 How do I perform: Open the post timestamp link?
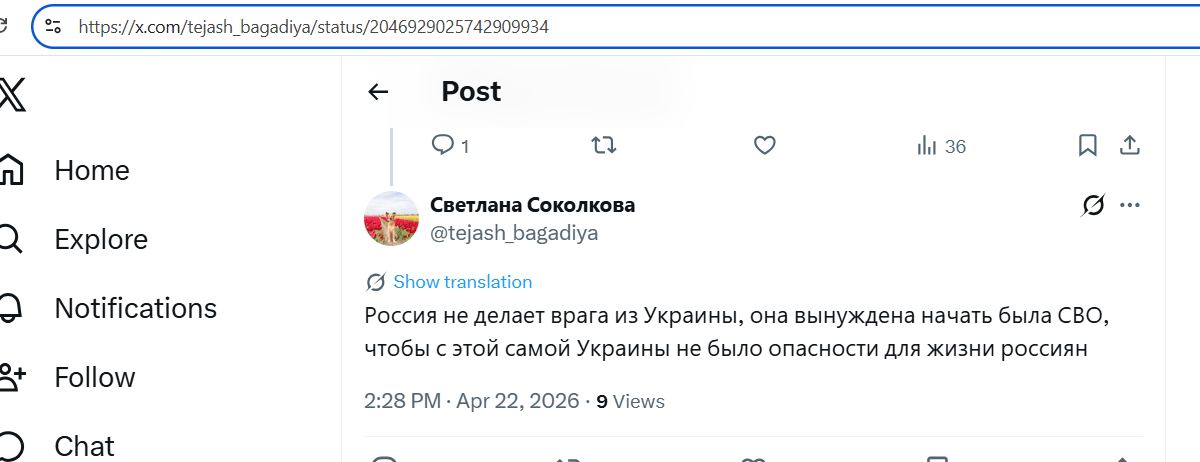(x=472, y=401)
